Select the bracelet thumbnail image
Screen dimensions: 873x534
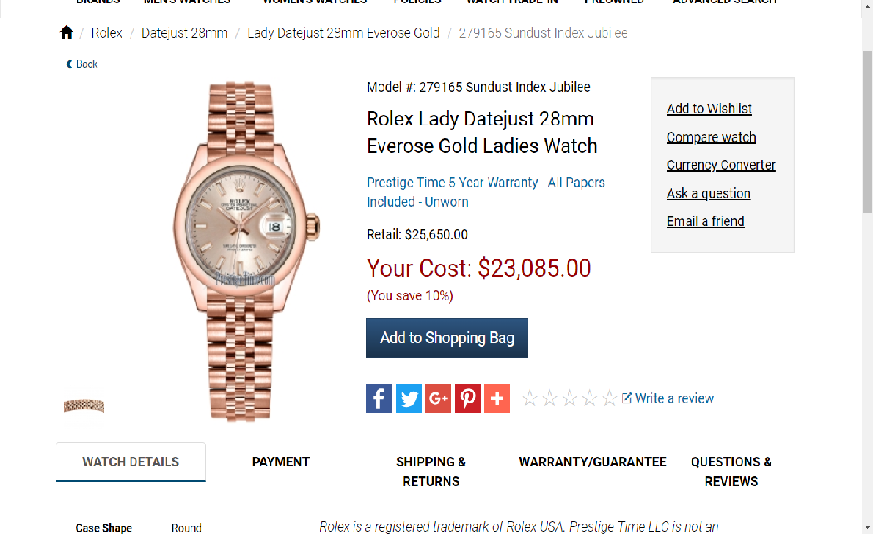pyautogui.click(x=84, y=406)
